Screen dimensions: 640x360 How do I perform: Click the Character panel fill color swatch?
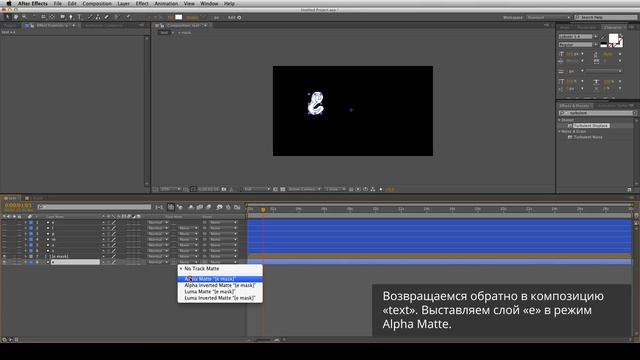point(613,38)
